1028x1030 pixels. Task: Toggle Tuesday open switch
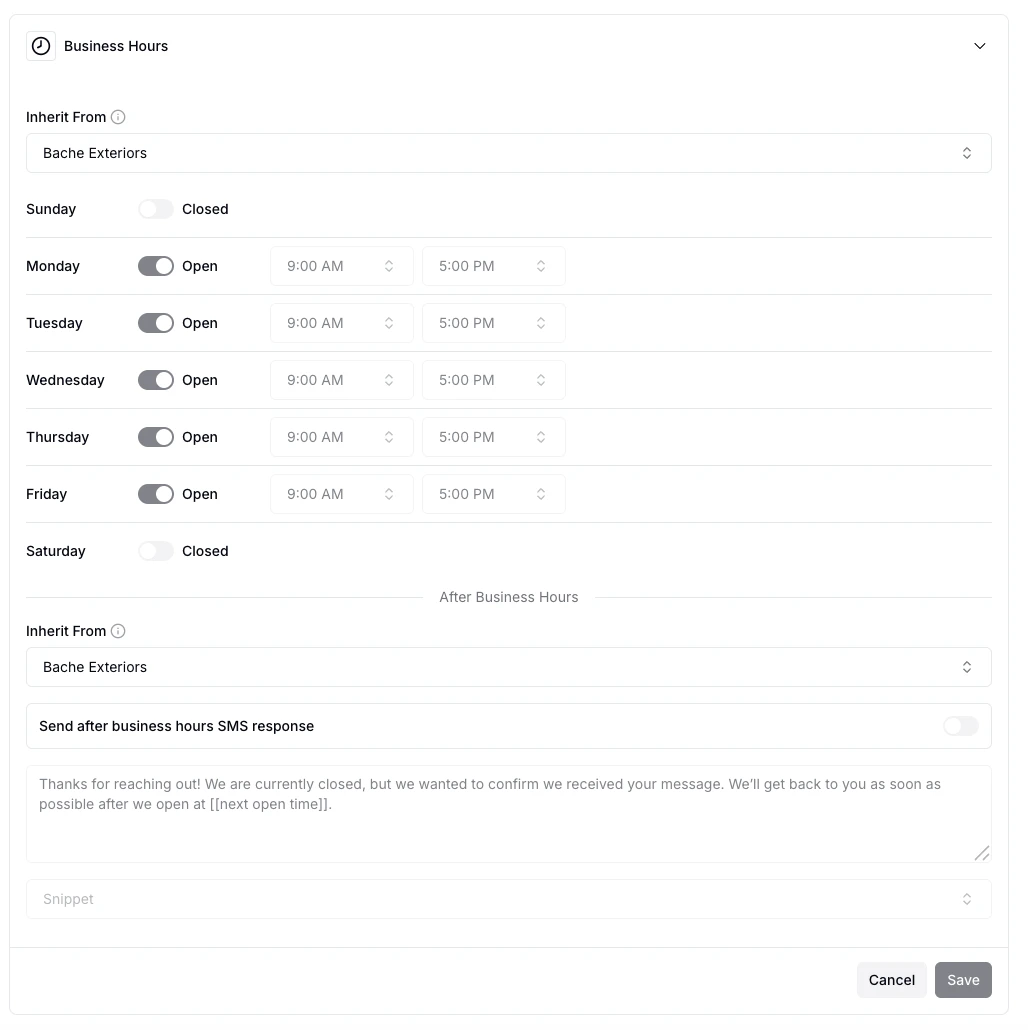(156, 323)
